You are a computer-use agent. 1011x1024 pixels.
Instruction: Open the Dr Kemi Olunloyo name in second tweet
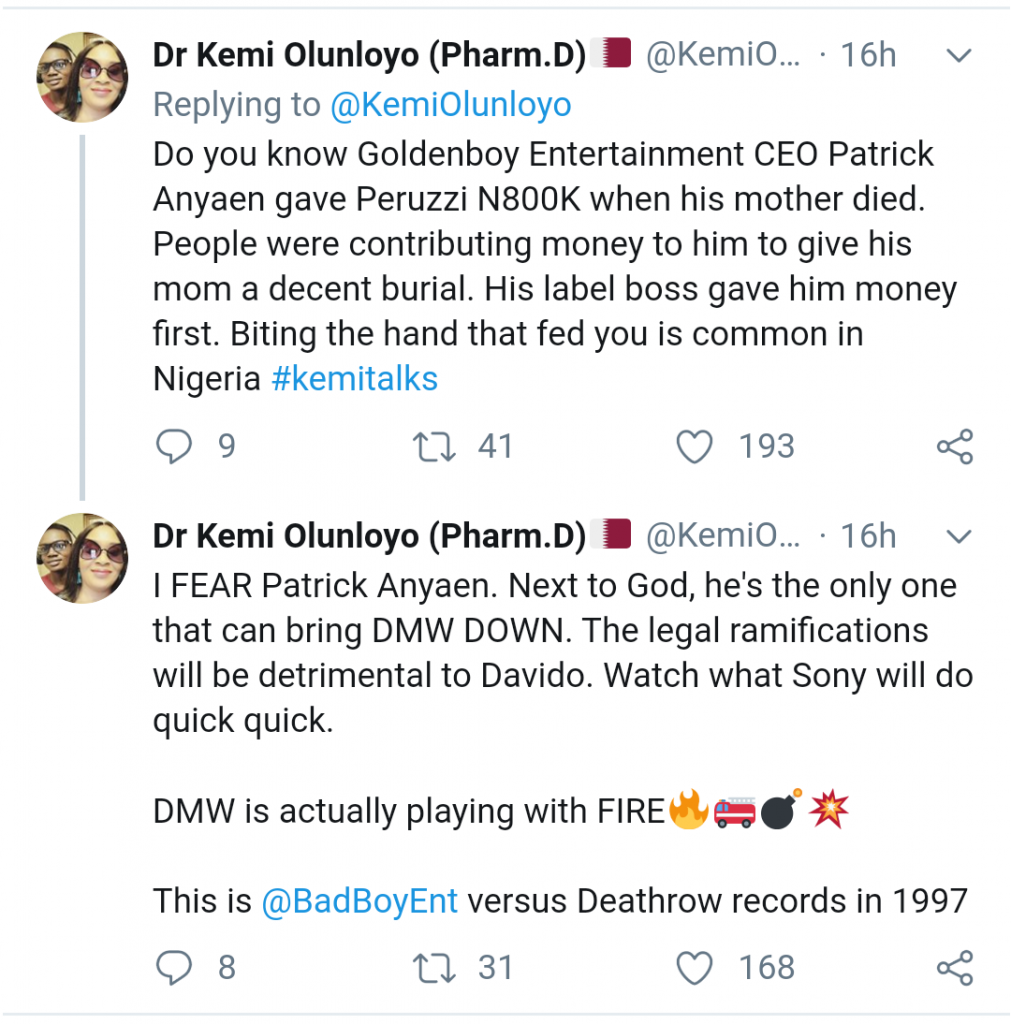pyautogui.click(x=368, y=538)
